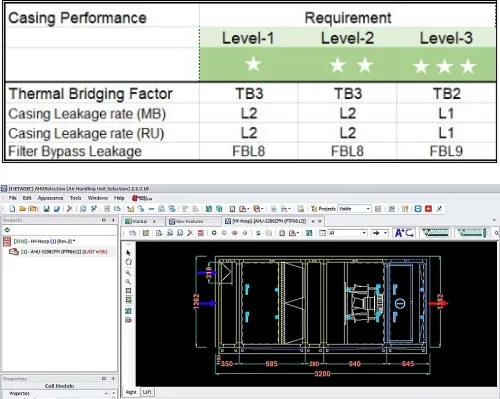Screen dimensions: 500x399
Task: Click the zoom in magnifier tool
Action: point(128,273)
